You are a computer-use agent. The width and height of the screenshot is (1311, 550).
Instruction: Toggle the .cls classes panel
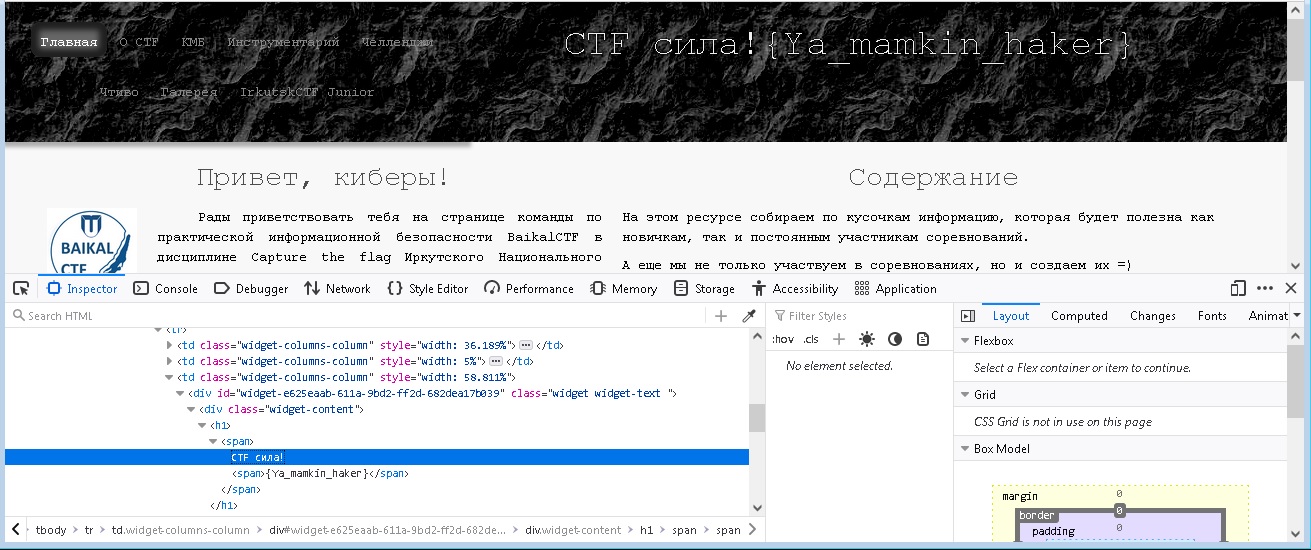click(811, 339)
